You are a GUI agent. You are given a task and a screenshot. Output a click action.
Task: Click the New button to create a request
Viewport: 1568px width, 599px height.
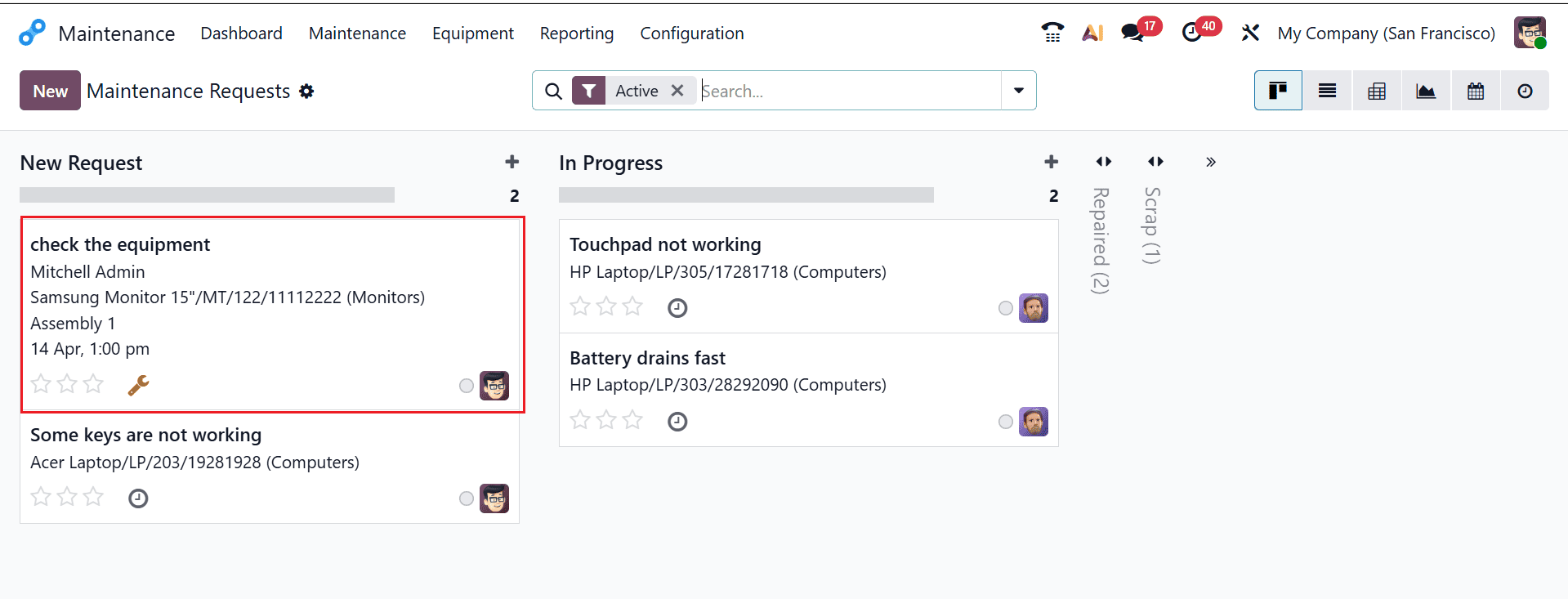(x=49, y=90)
